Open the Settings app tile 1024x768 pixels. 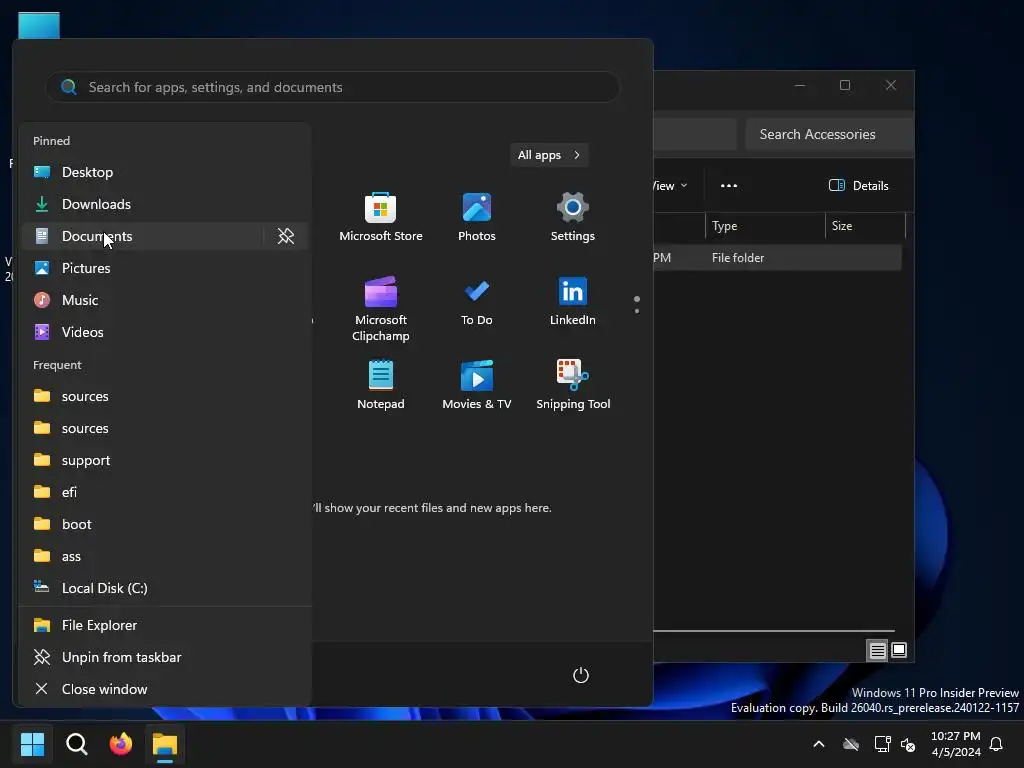click(x=572, y=217)
